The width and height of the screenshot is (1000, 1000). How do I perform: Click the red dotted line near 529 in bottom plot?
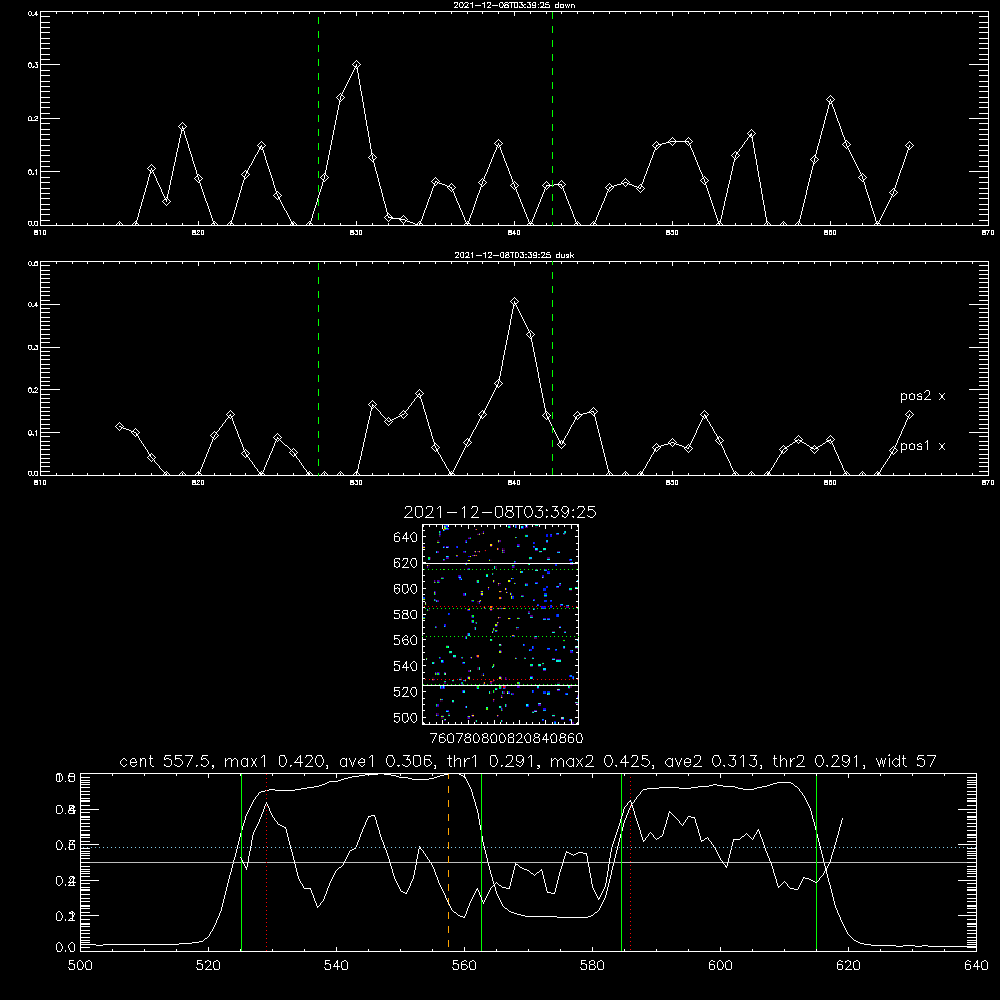point(267,861)
